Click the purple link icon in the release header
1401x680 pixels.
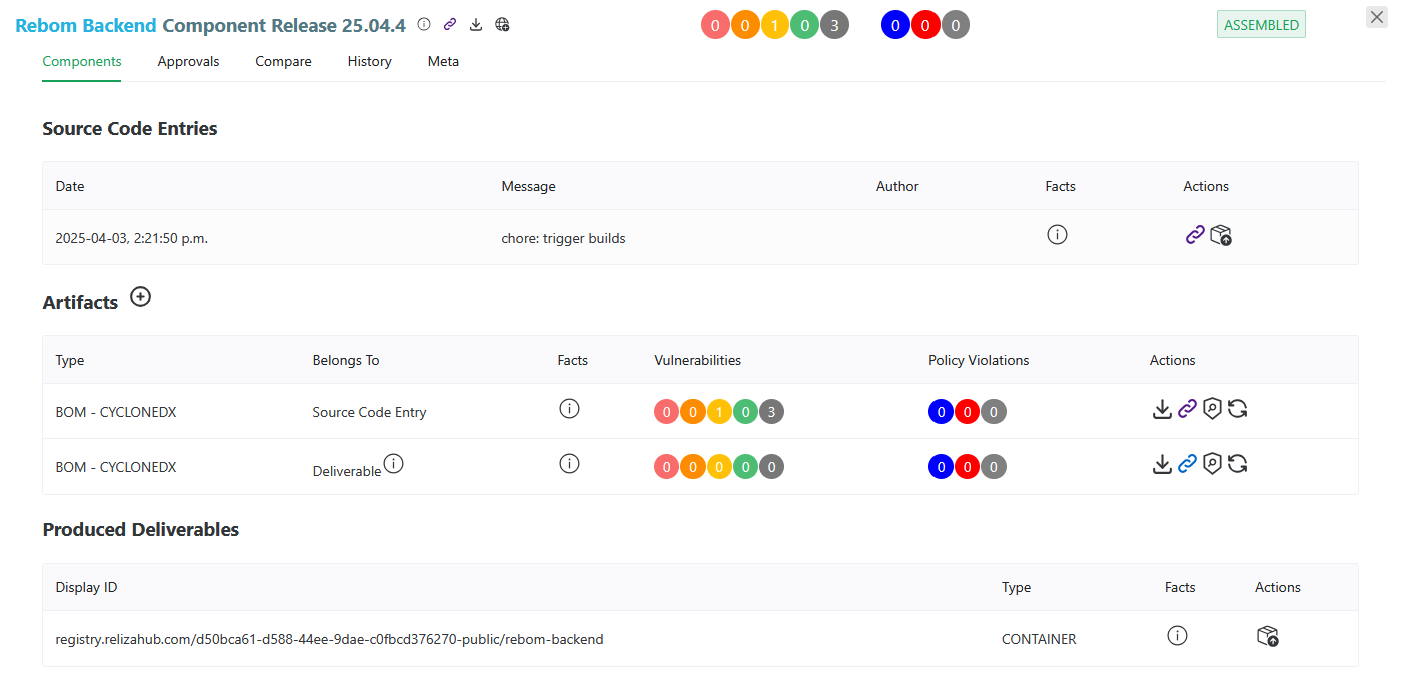pos(450,24)
